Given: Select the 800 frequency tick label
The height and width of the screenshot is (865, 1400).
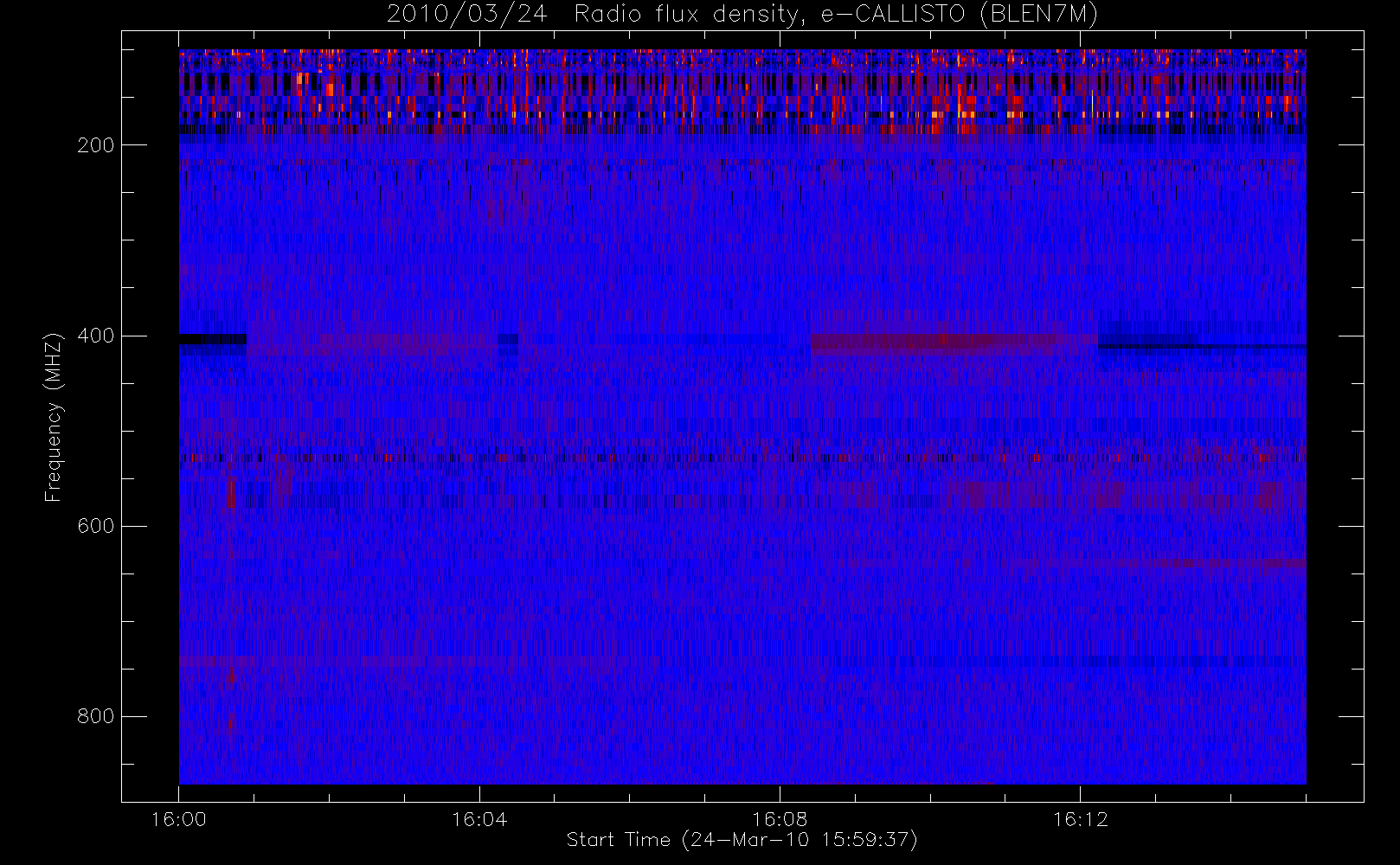Looking at the screenshot, I should click(x=95, y=716).
